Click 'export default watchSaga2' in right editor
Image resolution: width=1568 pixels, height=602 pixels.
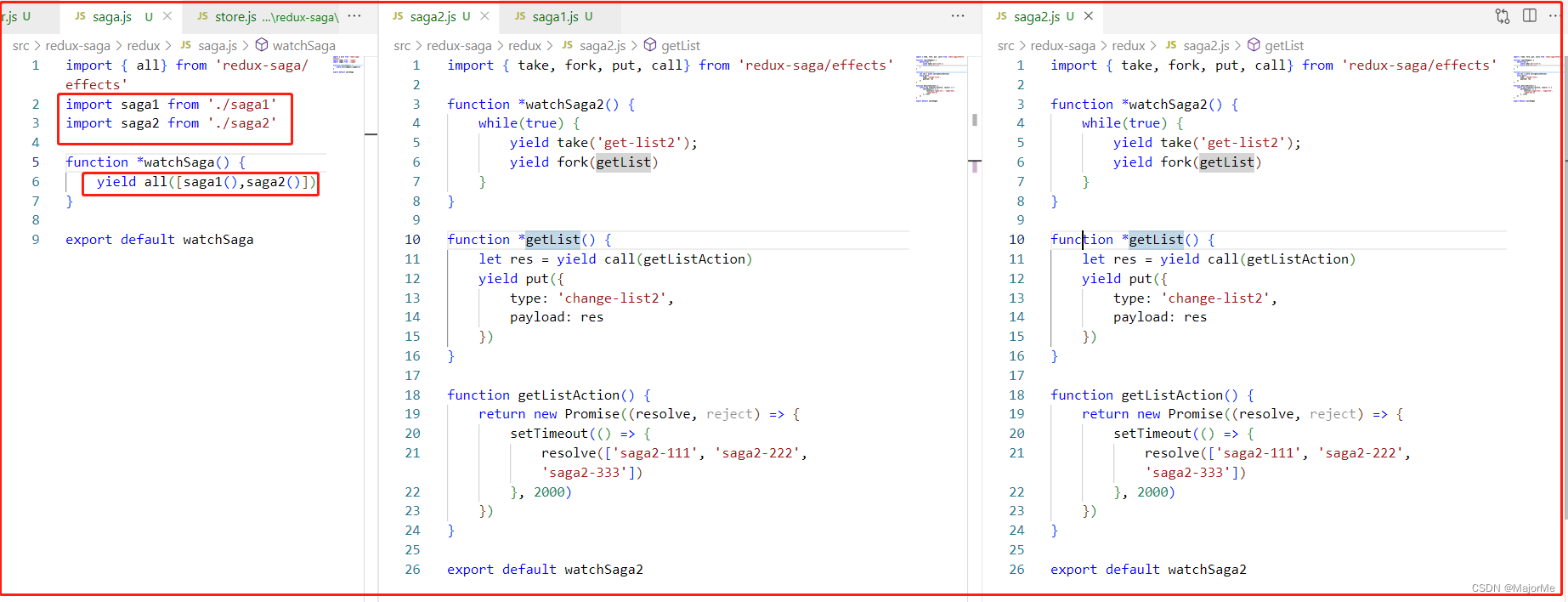(x=1148, y=570)
